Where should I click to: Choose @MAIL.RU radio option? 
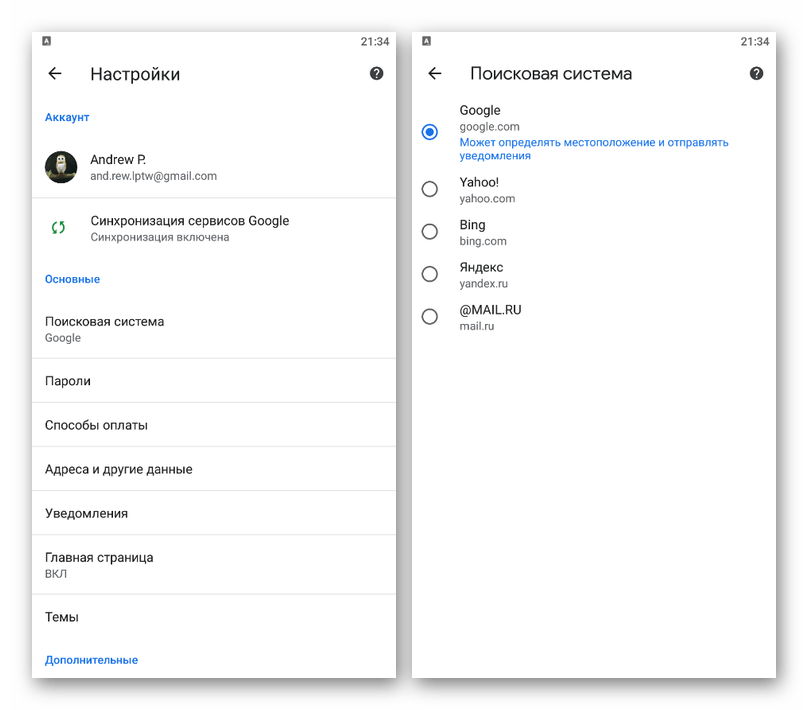click(x=430, y=316)
